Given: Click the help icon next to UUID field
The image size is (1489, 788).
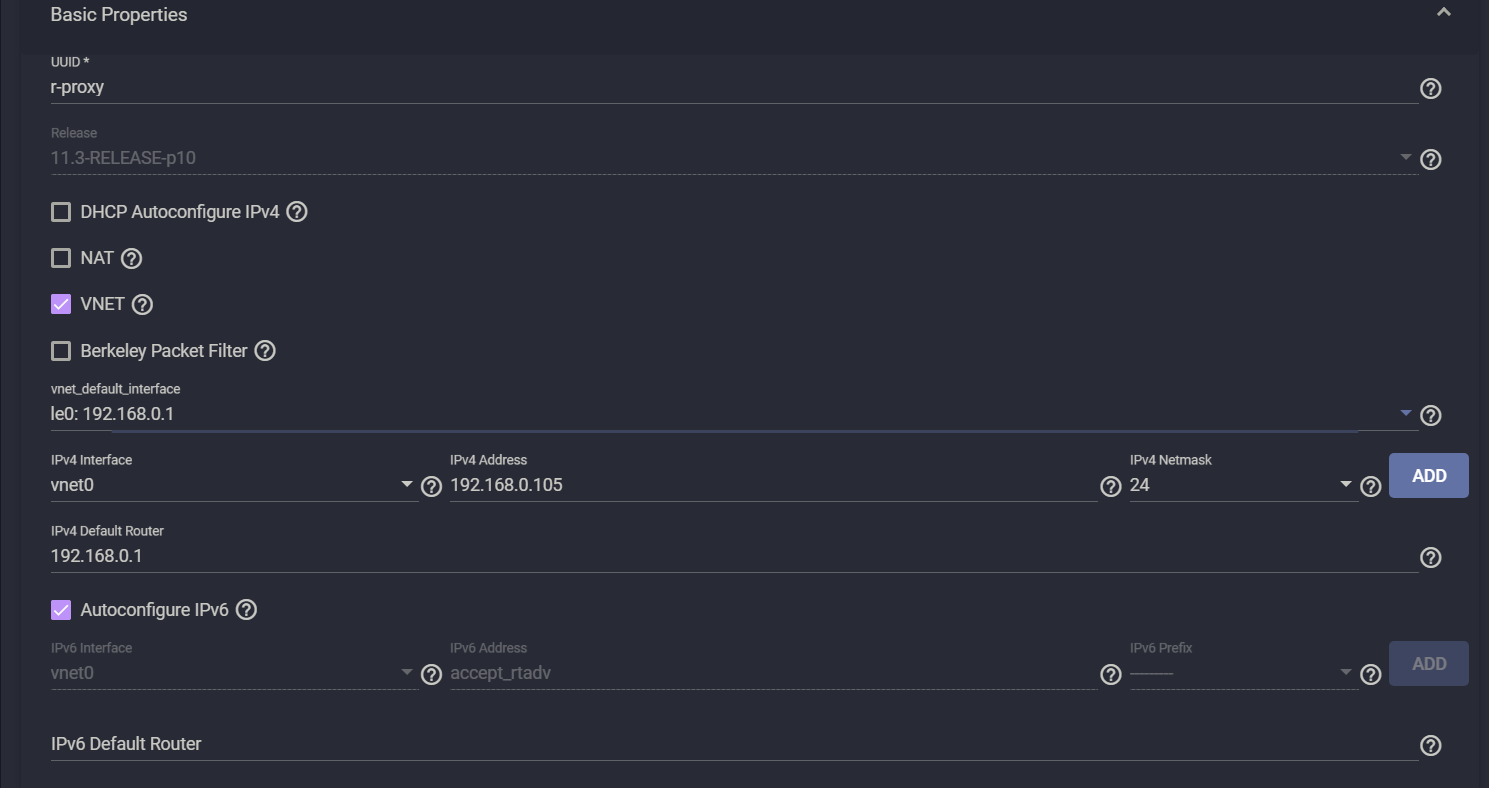Looking at the screenshot, I should click(x=1430, y=89).
